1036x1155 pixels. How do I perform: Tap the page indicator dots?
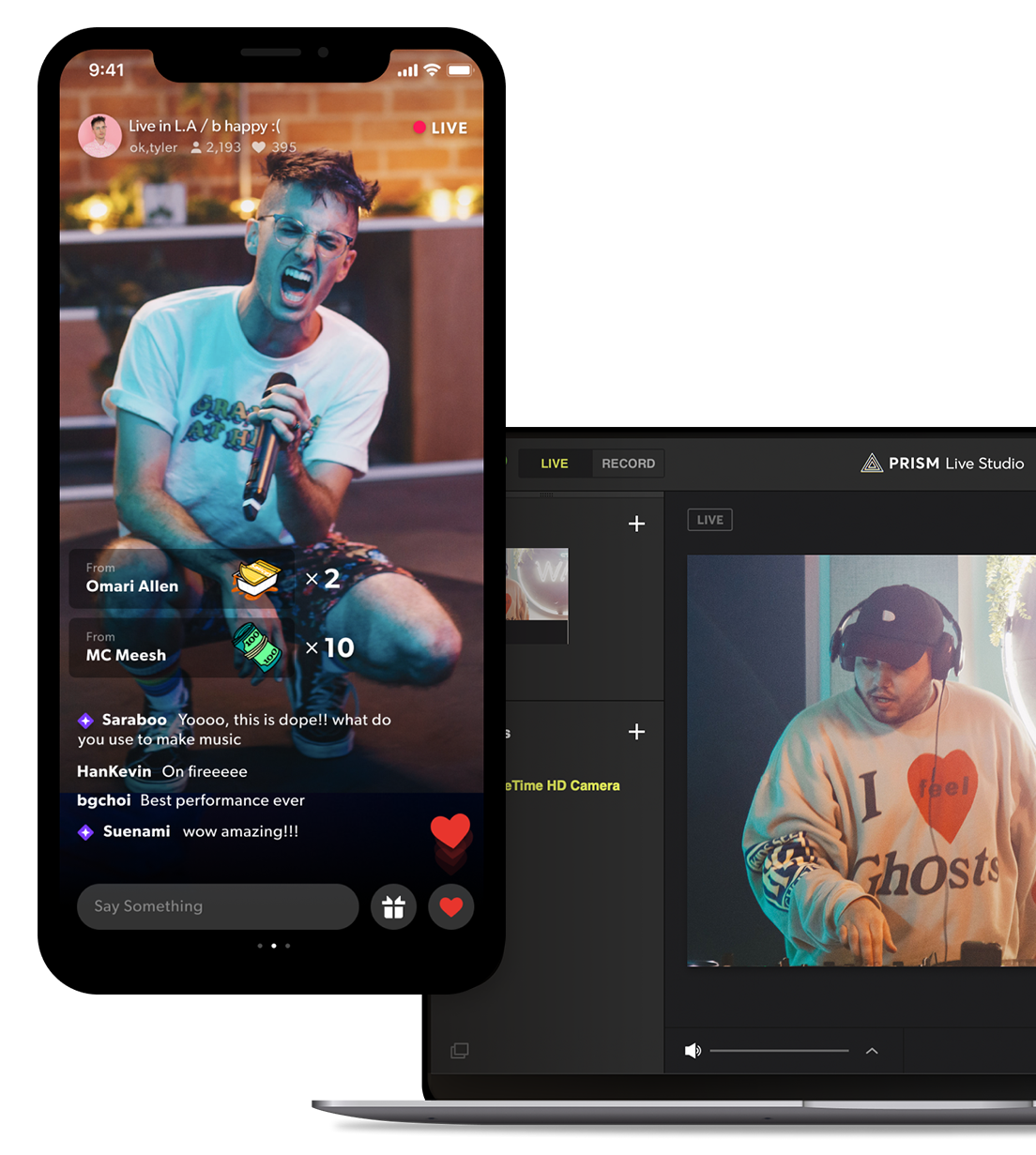(x=273, y=946)
